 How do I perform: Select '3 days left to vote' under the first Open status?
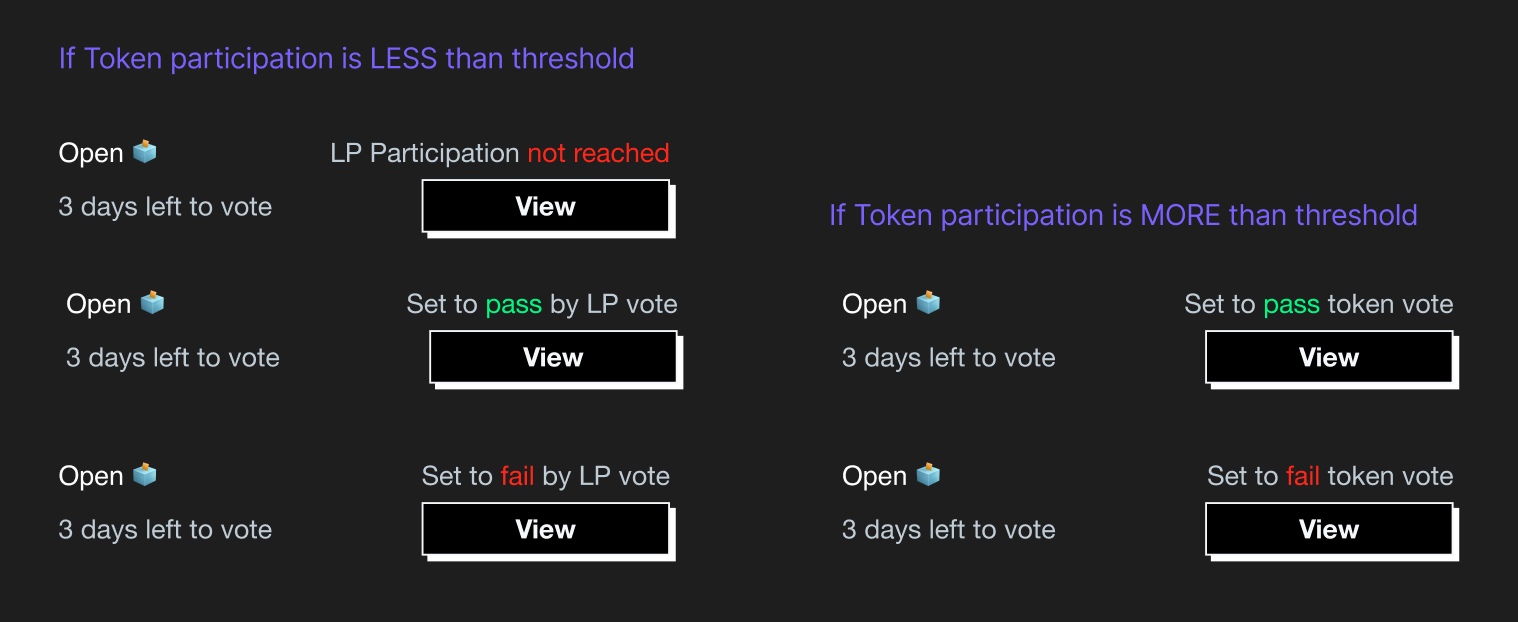pos(165,206)
